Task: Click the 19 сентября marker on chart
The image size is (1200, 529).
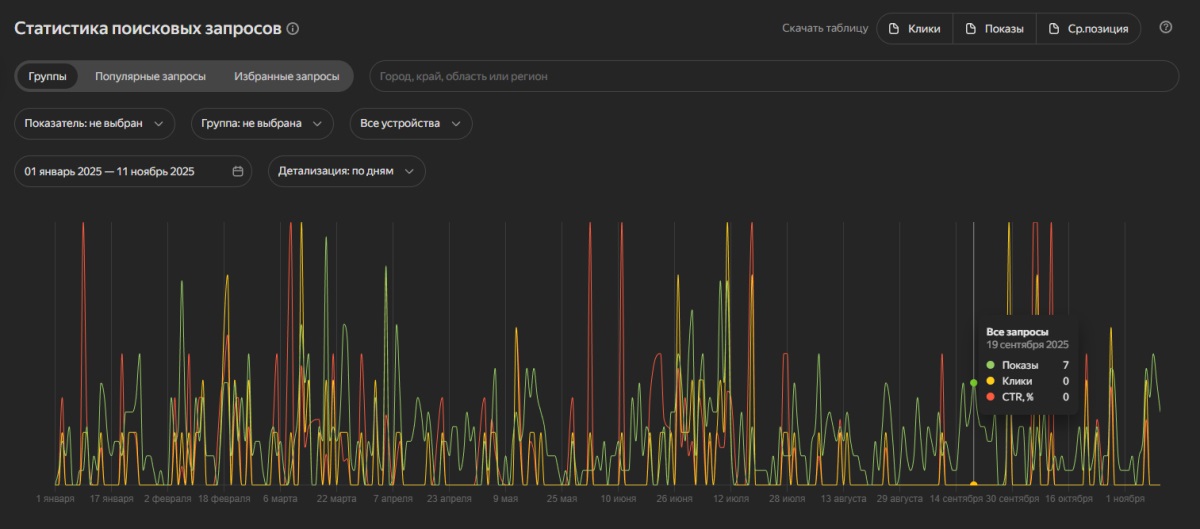Action: (x=974, y=382)
